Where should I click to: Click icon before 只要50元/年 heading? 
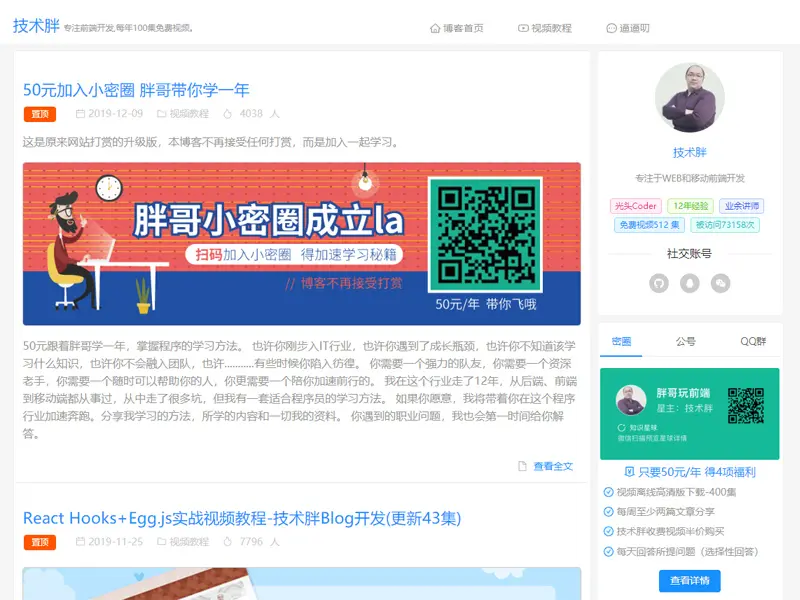coord(630,472)
